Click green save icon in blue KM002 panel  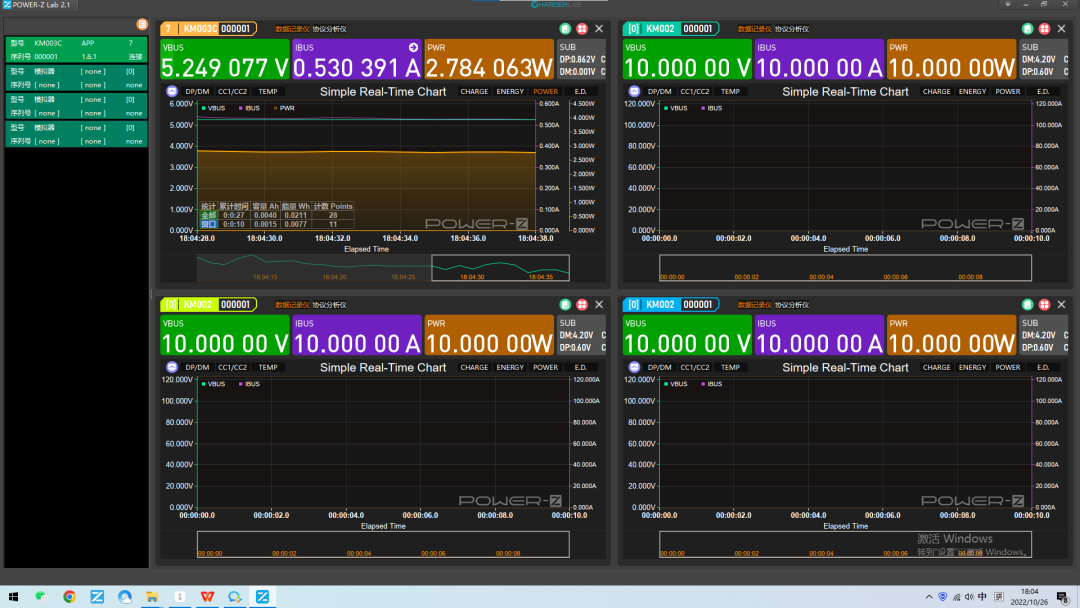pyautogui.click(x=1027, y=304)
